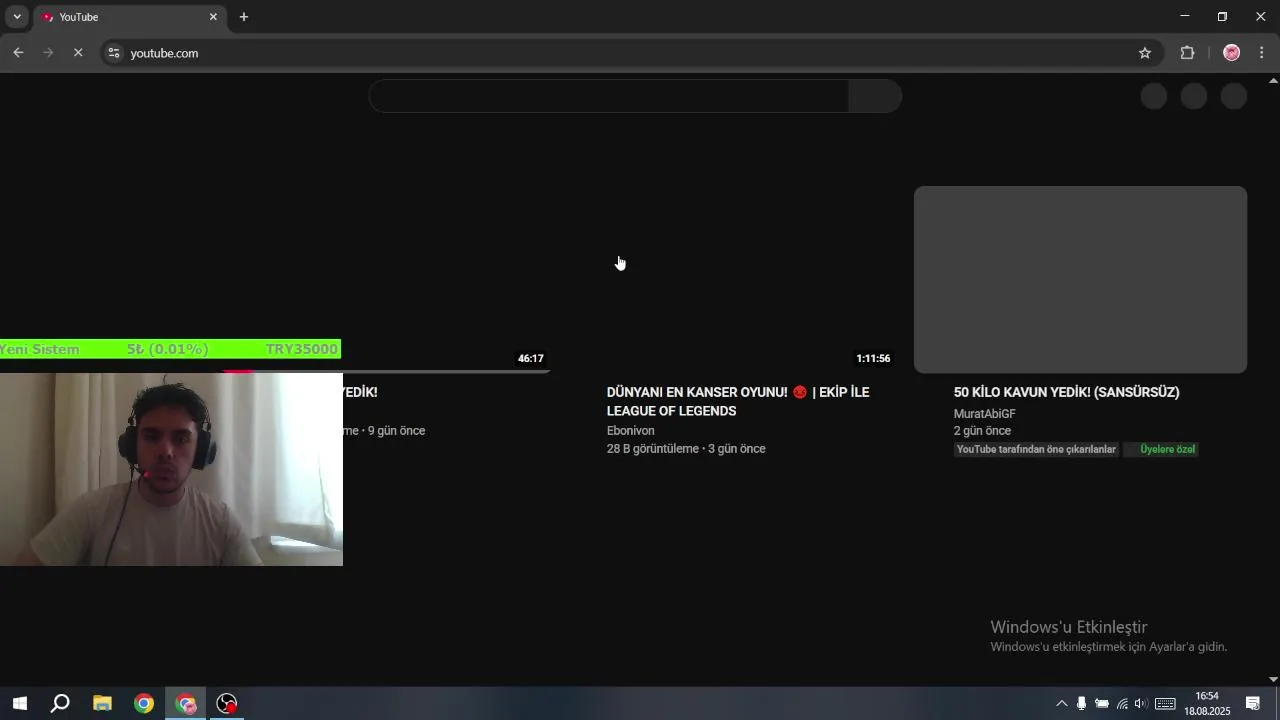The height and width of the screenshot is (720, 1280).
Task: Click the YouTube search box placeholder
Action: [x=609, y=96]
